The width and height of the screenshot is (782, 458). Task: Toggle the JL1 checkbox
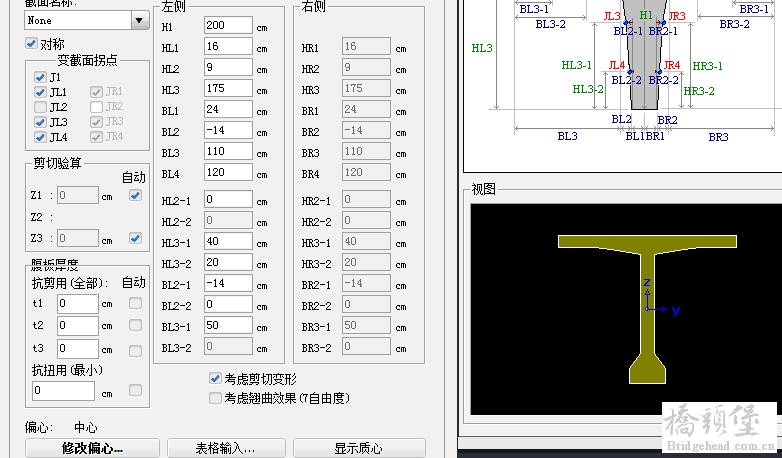click(x=40, y=92)
